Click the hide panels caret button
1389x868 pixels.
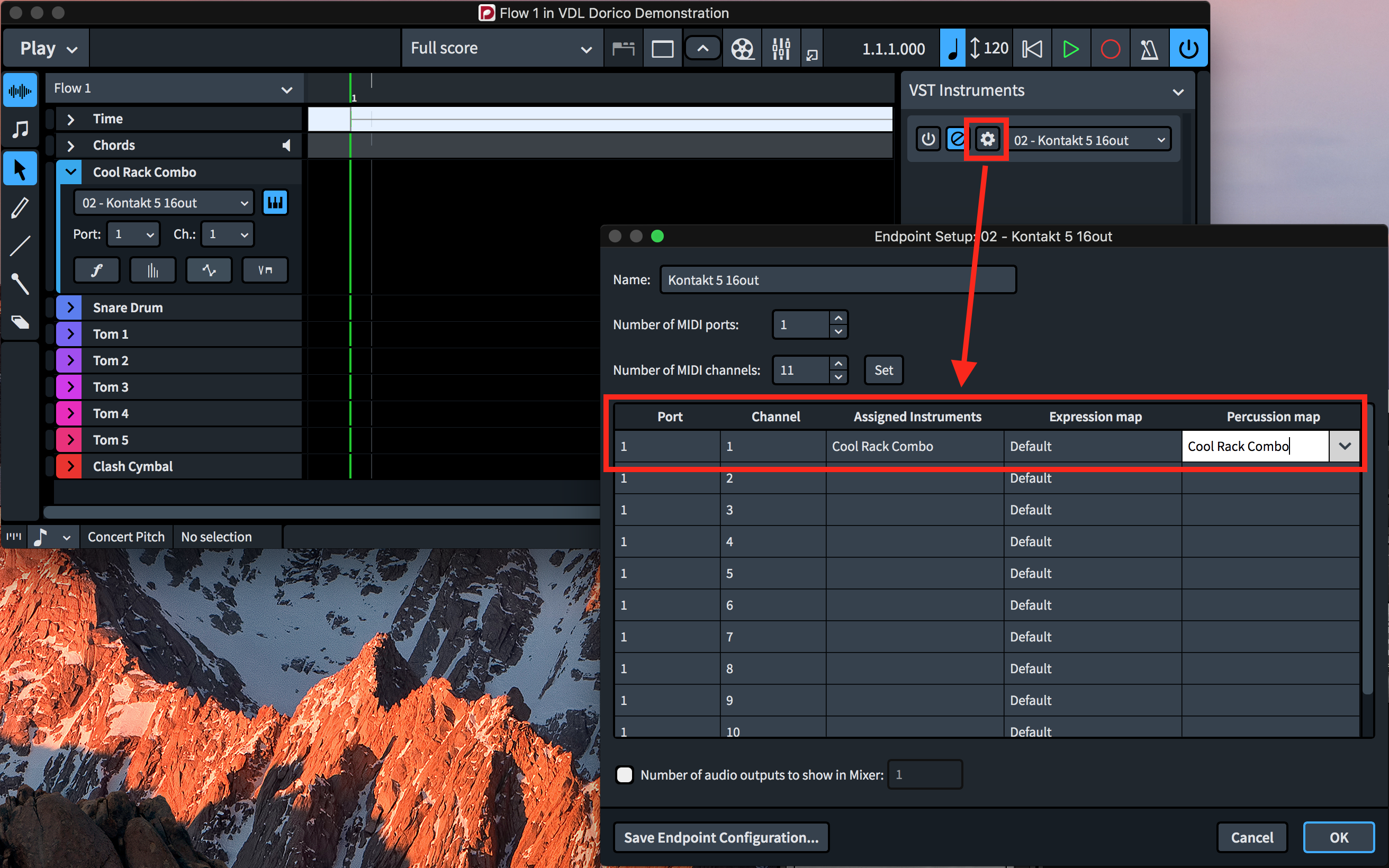click(702, 49)
